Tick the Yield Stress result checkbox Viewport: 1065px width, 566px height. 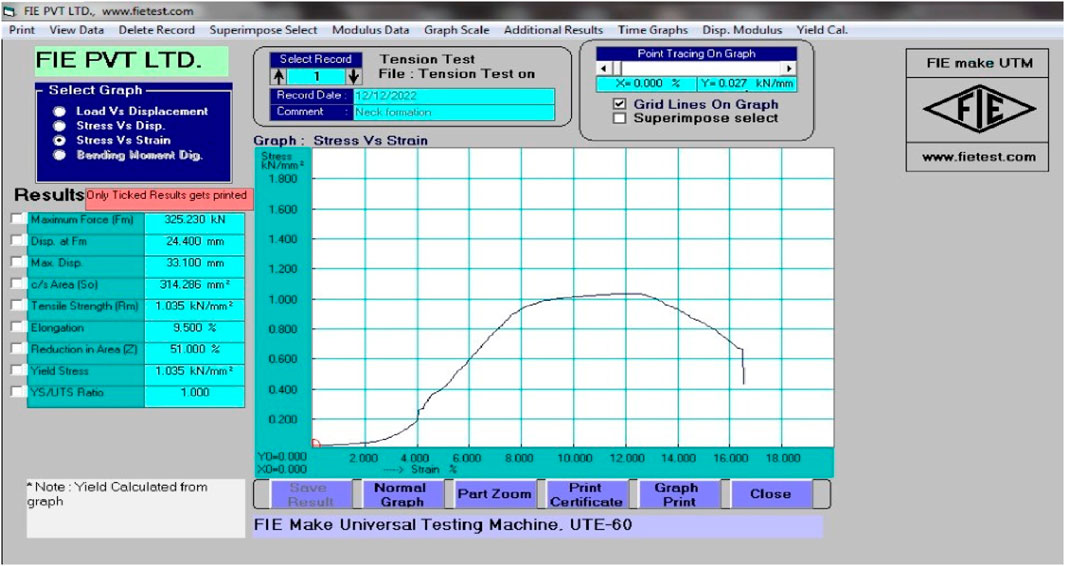(18, 370)
